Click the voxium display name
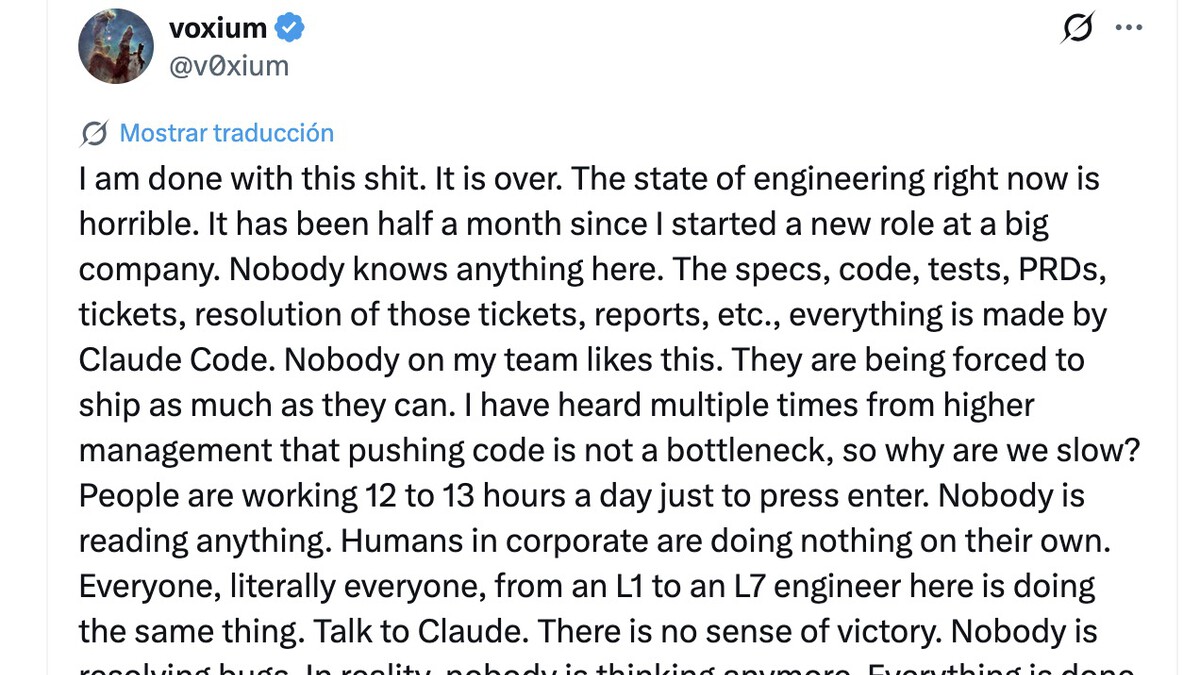The width and height of the screenshot is (1200, 675). coord(217,29)
